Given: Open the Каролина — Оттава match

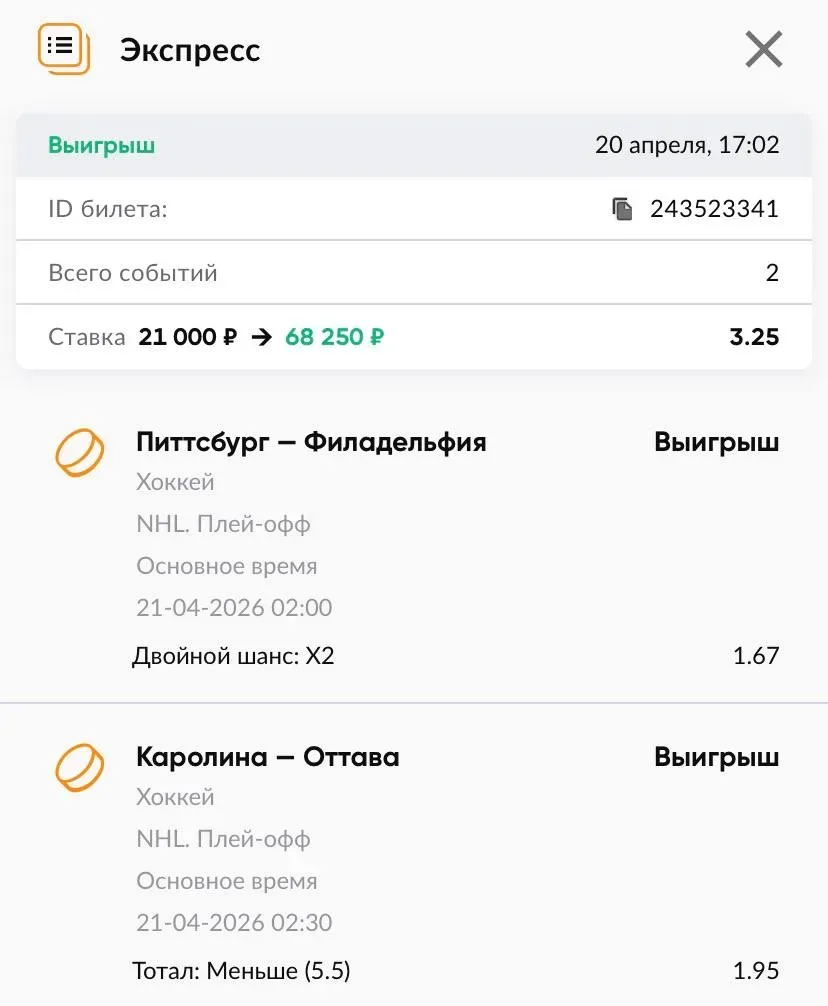Looking at the screenshot, I should 267,757.
